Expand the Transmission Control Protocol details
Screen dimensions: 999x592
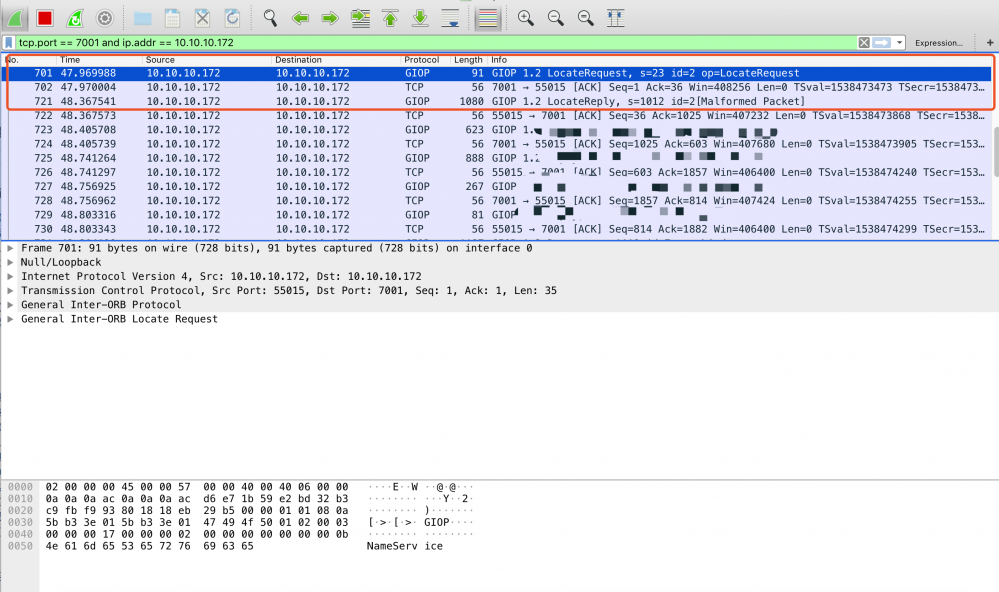[x=8, y=291]
